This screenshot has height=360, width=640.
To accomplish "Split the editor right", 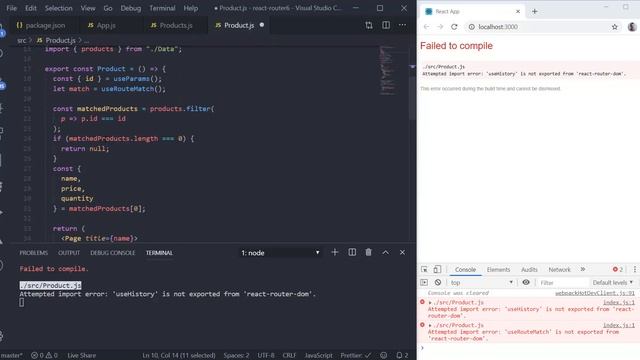I will coord(386,25).
